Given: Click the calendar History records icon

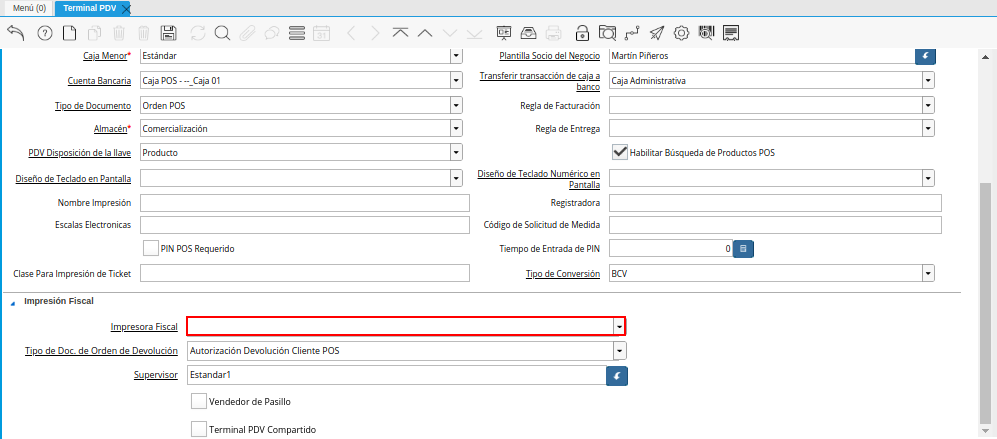Looking at the screenshot, I should 322,33.
